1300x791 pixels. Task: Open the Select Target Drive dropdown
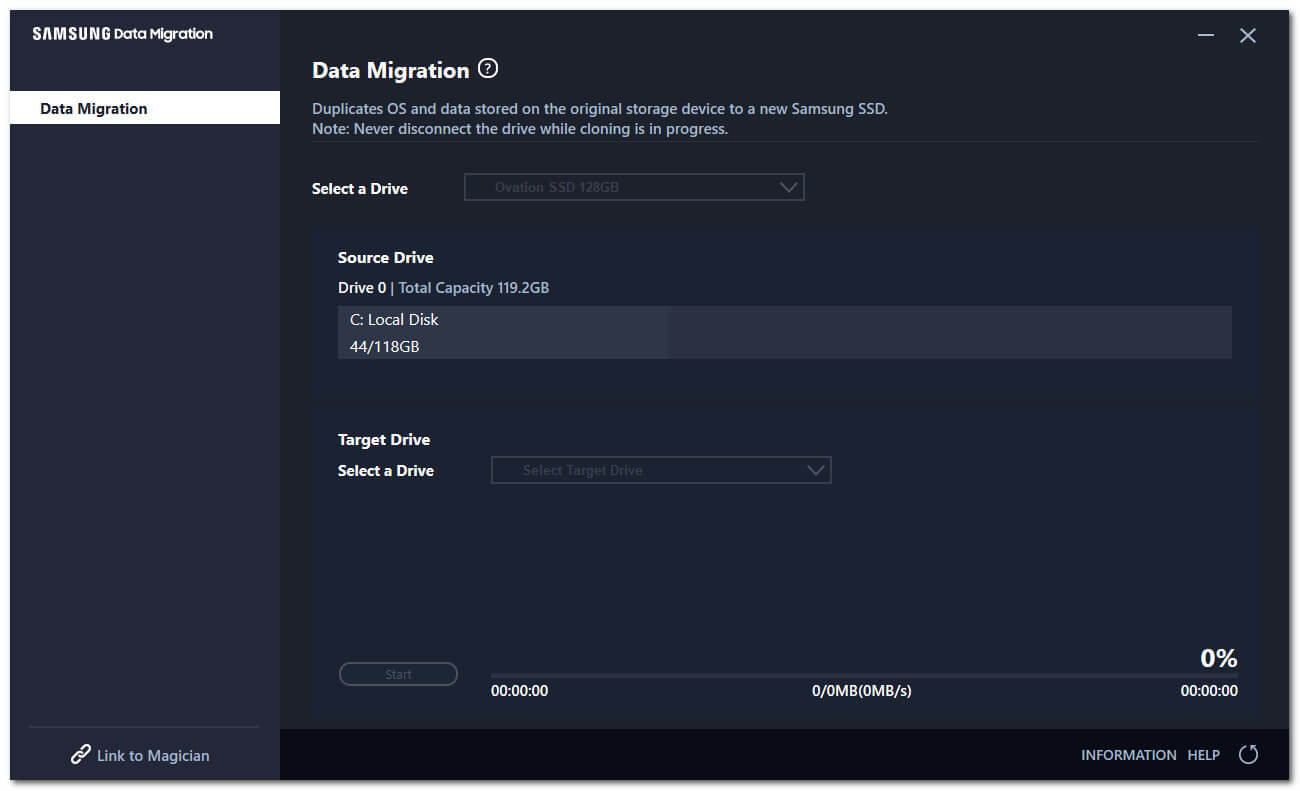[x=660, y=470]
